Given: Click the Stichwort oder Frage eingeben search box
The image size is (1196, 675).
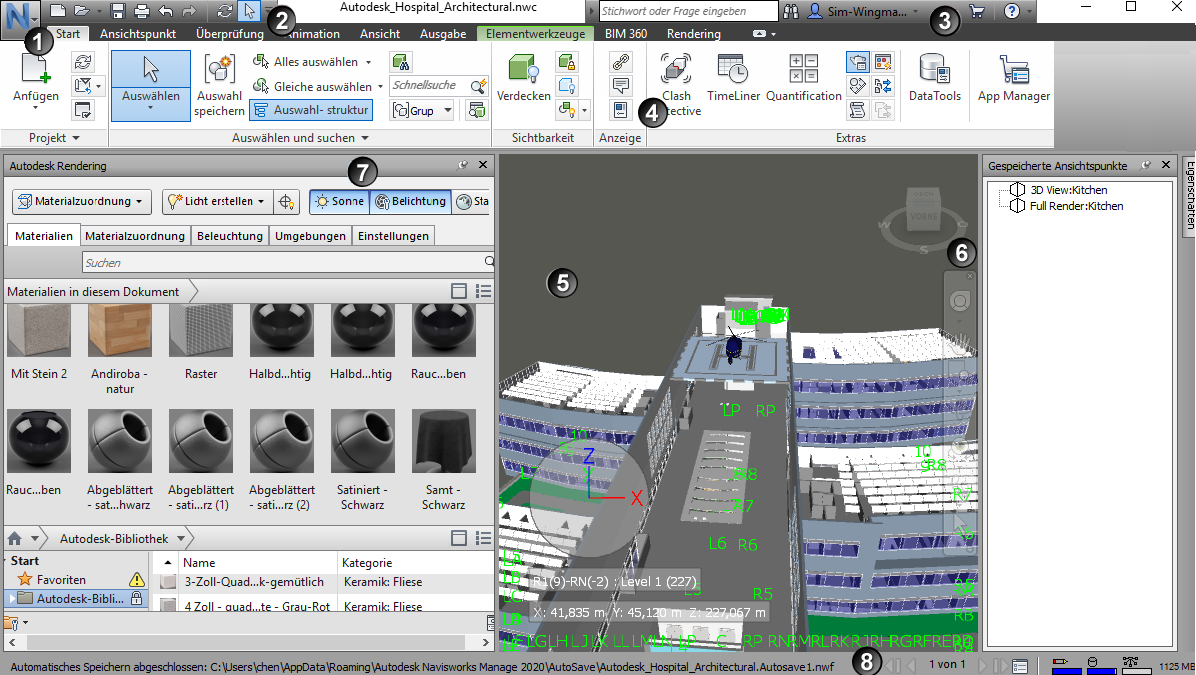Looking at the screenshot, I should pyautogui.click(x=688, y=11).
